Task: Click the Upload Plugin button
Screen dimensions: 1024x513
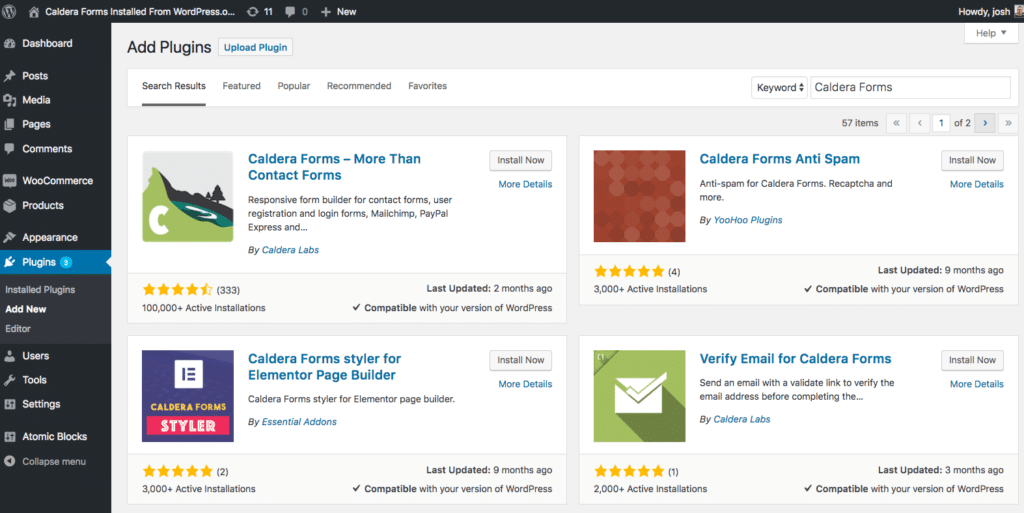Action: click(x=255, y=48)
